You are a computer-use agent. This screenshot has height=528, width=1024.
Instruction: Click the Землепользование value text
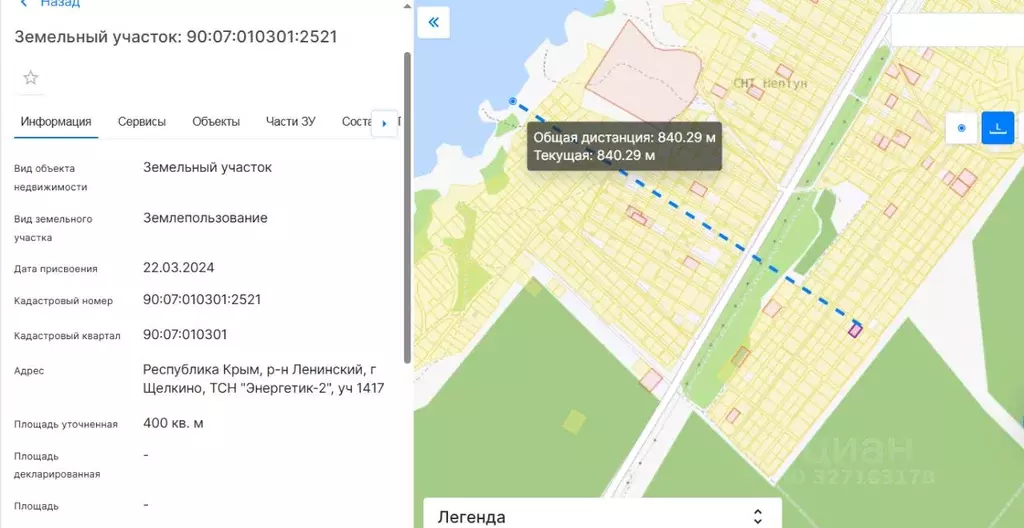coord(206,218)
